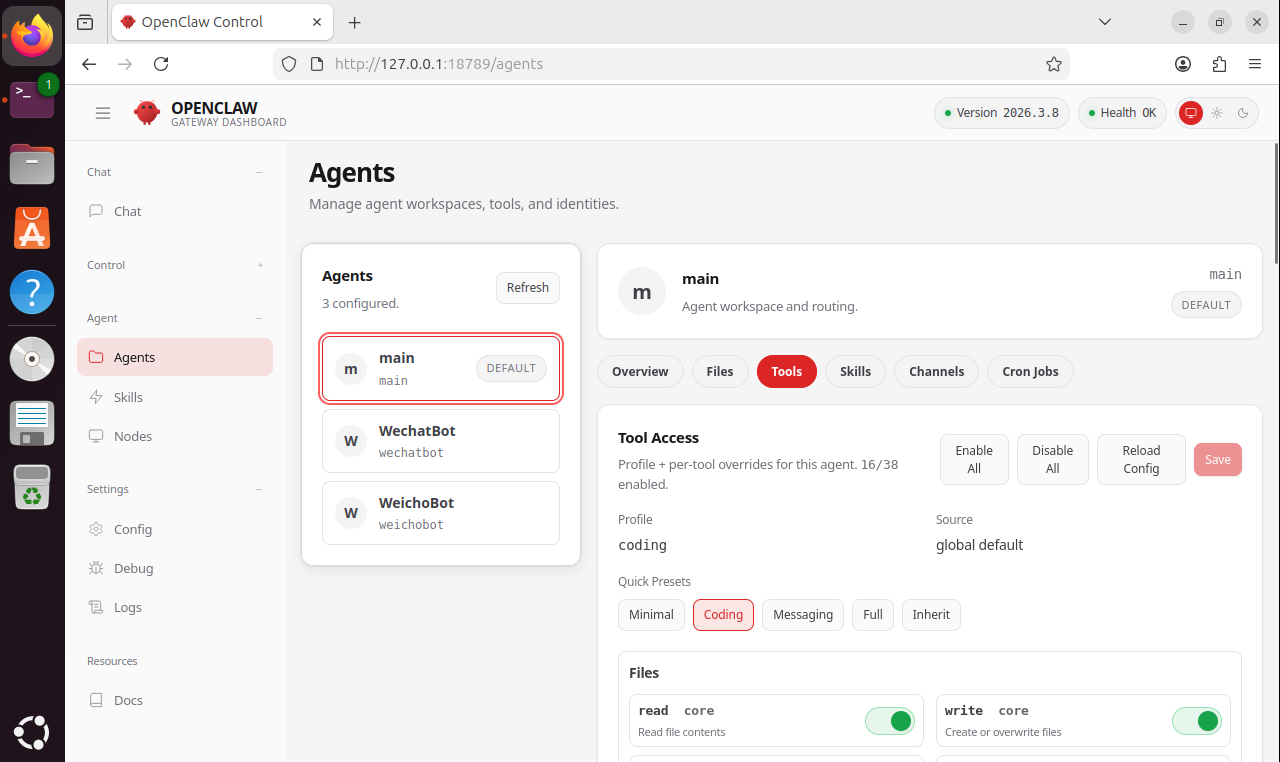Image resolution: width=1280 pixels, height=762 pixels.
Task: Apply the Messaging quick preset
Action: [x=803, y=614]
